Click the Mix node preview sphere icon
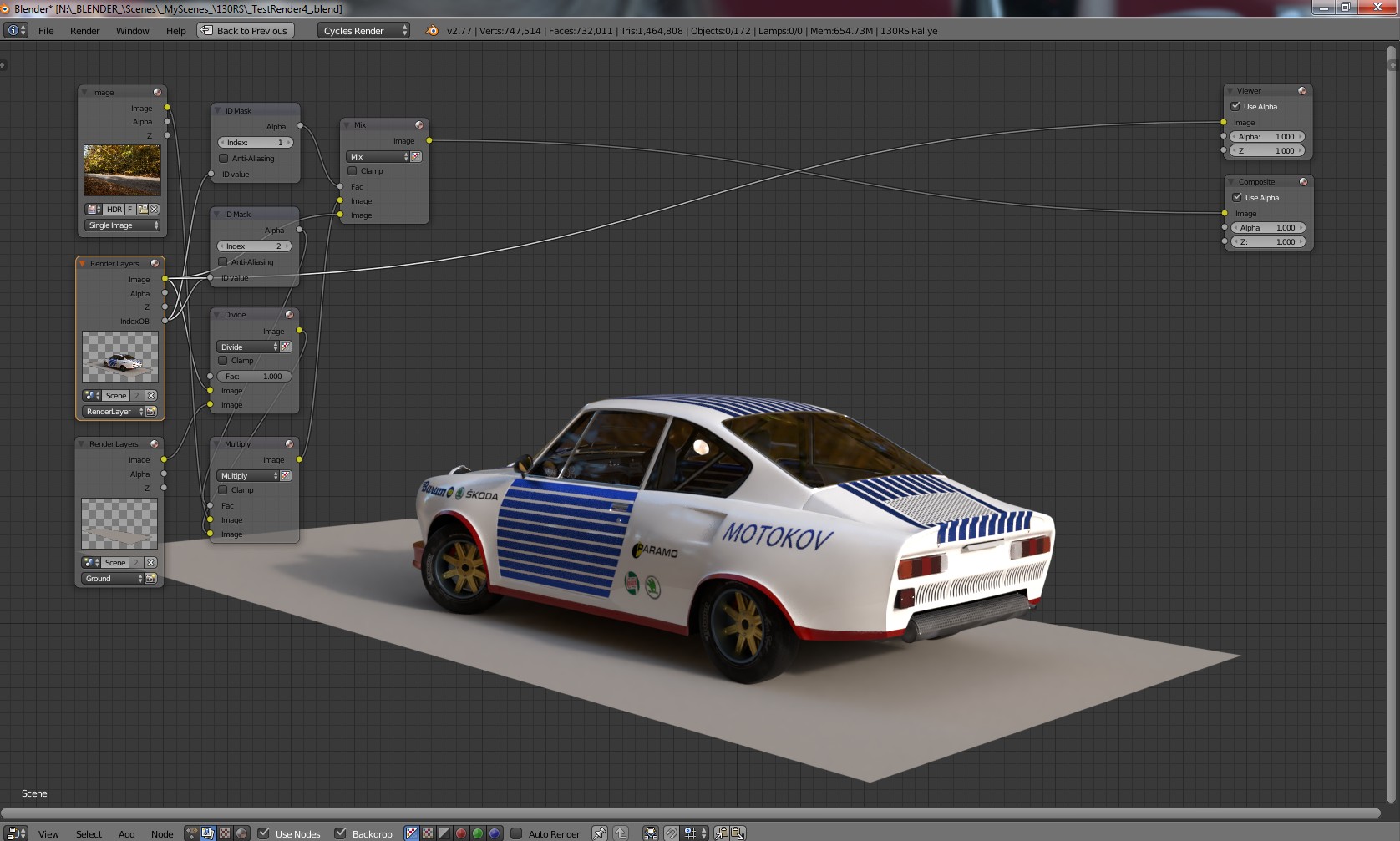The width and height of the screenshot is (1400, 841). [x=419, y=125]
